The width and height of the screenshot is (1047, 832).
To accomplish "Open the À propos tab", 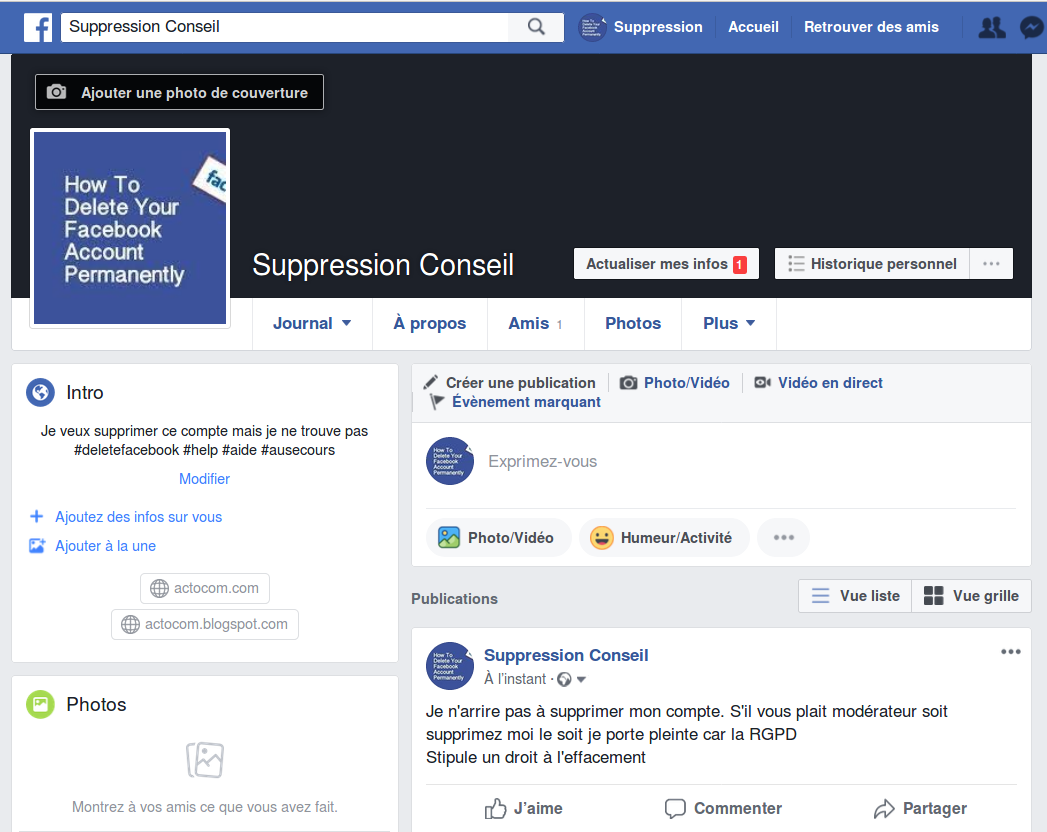I will (430, 324).
